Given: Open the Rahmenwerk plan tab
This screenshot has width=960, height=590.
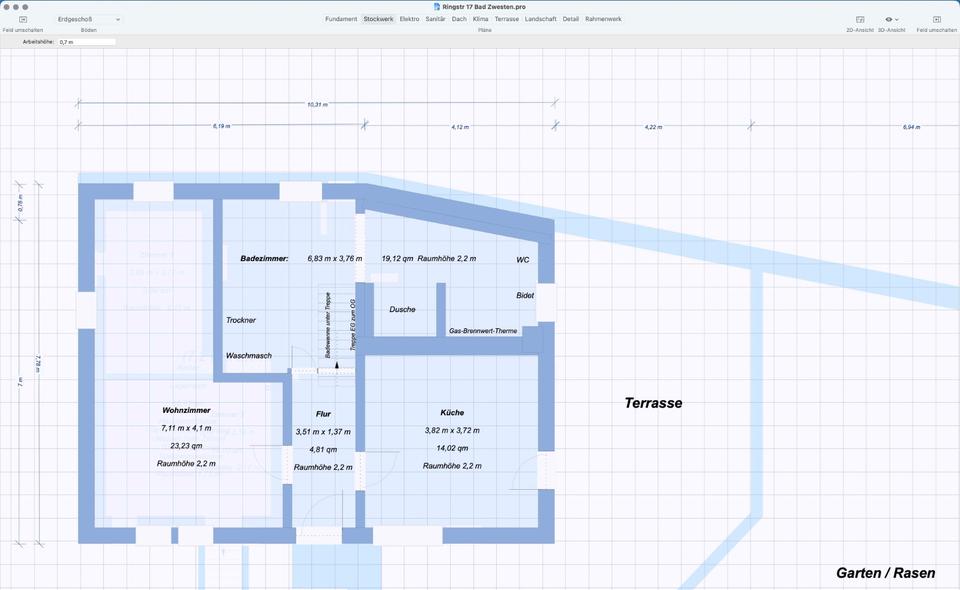Looking at the screenshot, I should pyautogui.click(x=603, y=19).
